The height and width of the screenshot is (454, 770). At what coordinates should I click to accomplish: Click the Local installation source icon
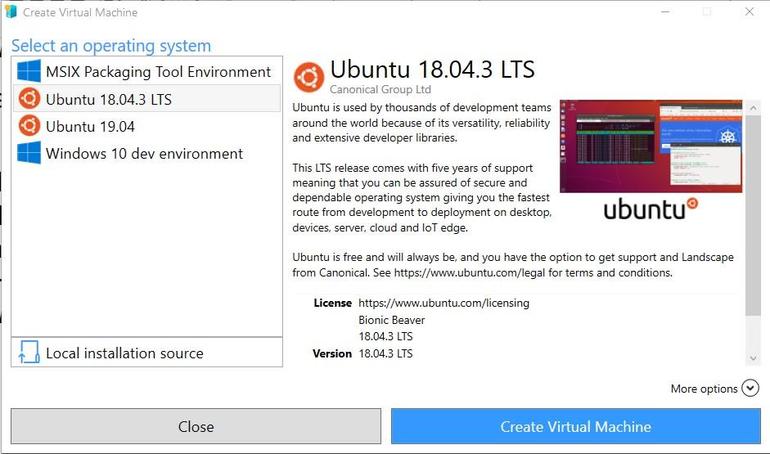29,352
